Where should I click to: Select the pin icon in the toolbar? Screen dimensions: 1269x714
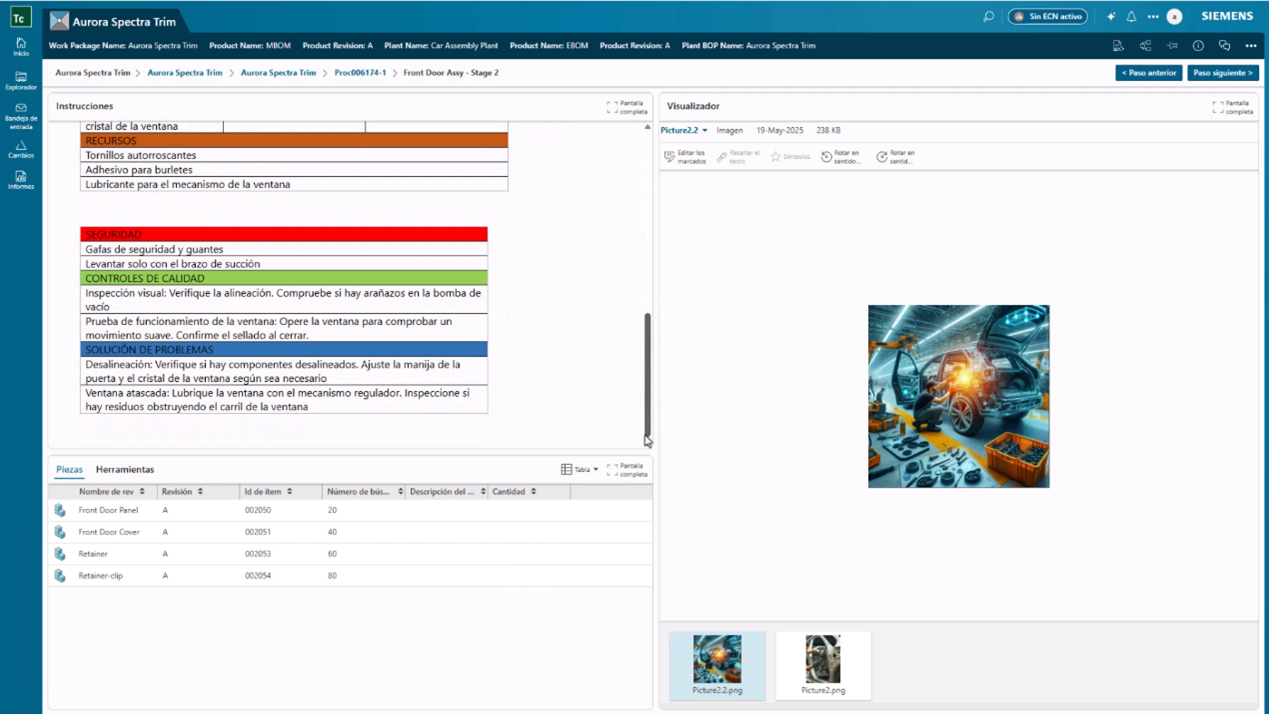[x=1172, y=45]
